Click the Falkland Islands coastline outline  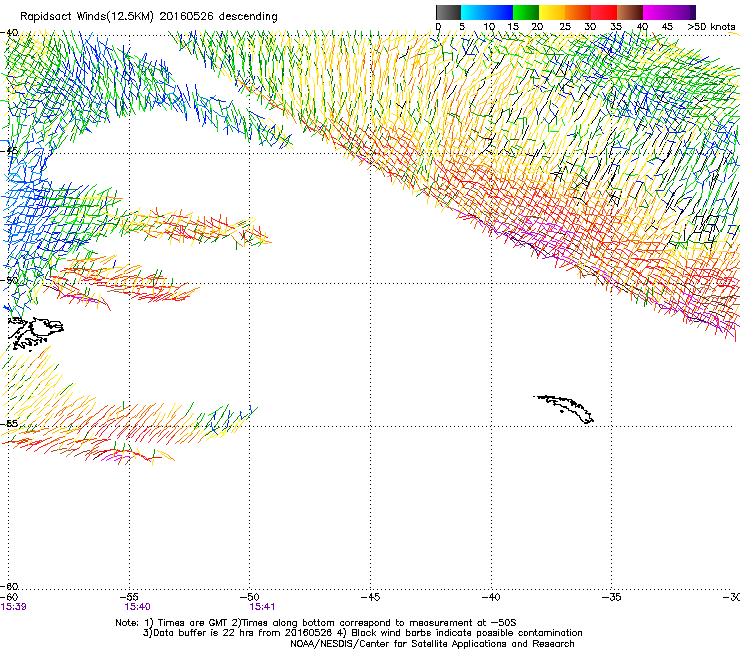[35, 334]
